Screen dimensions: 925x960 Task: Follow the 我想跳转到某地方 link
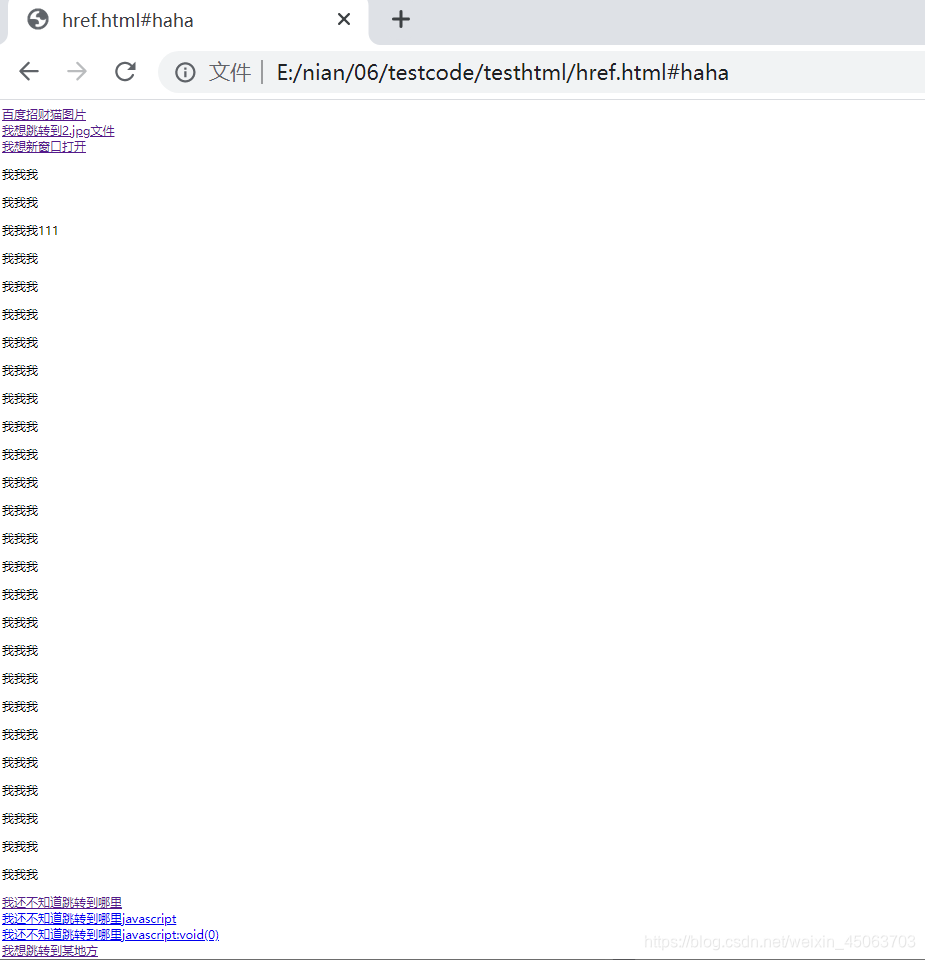click(x=50, y=950)
